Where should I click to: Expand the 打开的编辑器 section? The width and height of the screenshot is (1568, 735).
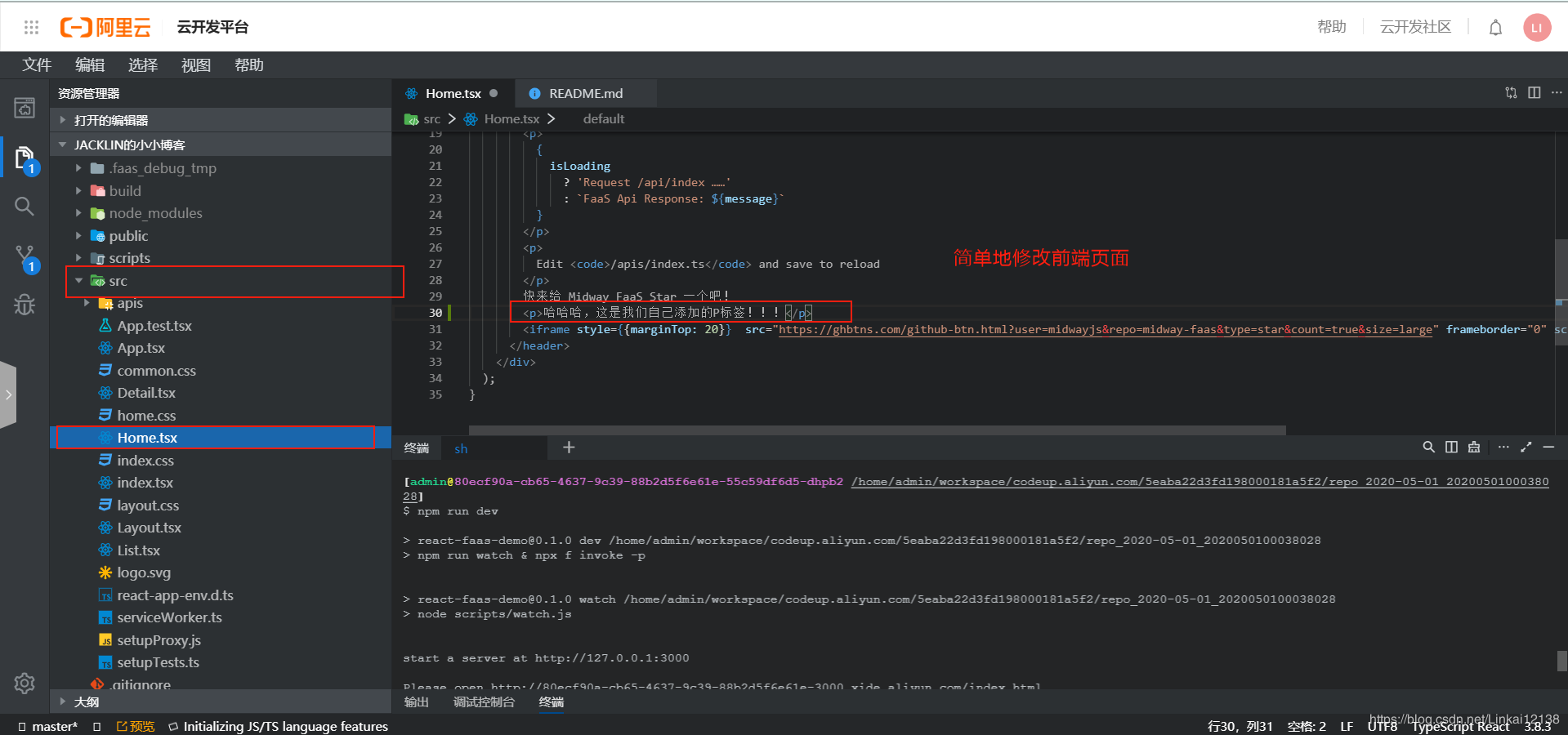[x=63, y=120]
